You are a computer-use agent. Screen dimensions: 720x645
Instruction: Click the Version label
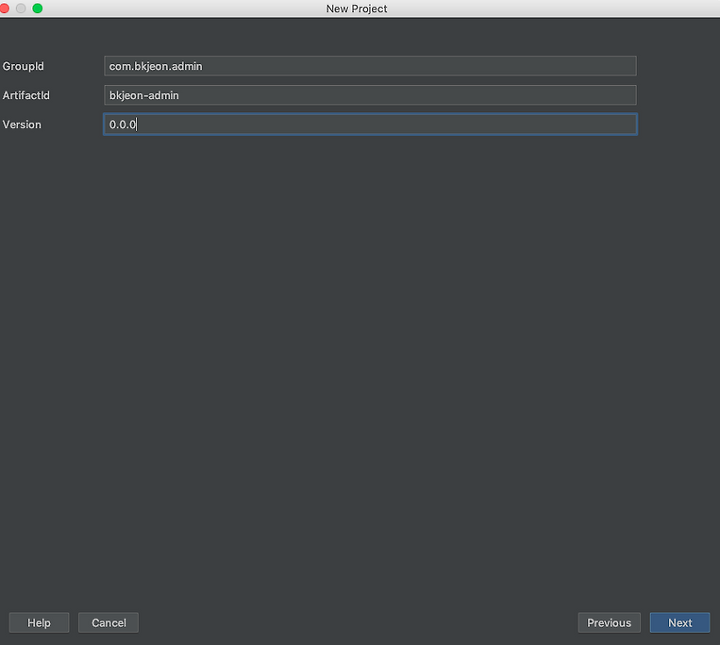[x=22, y=124]
